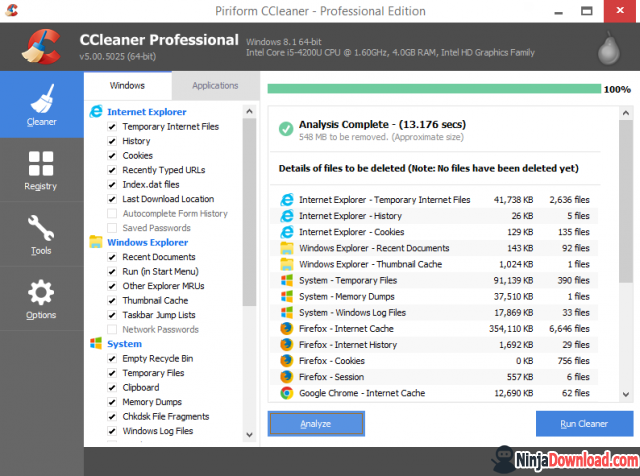The height and width of the screenshot is (476, 640).
Task: Select the System group heading
Action: tap(124, 344)
